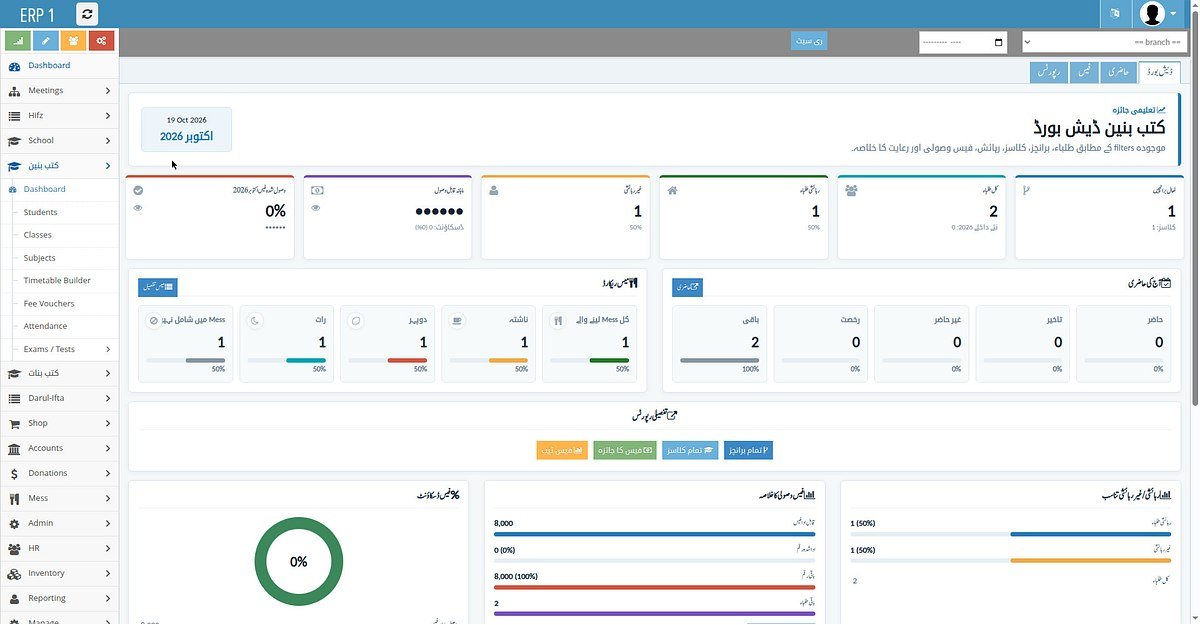1200x625 pixels.
Task: Open the == branch == dropdown
Action: click(1106, 42)
